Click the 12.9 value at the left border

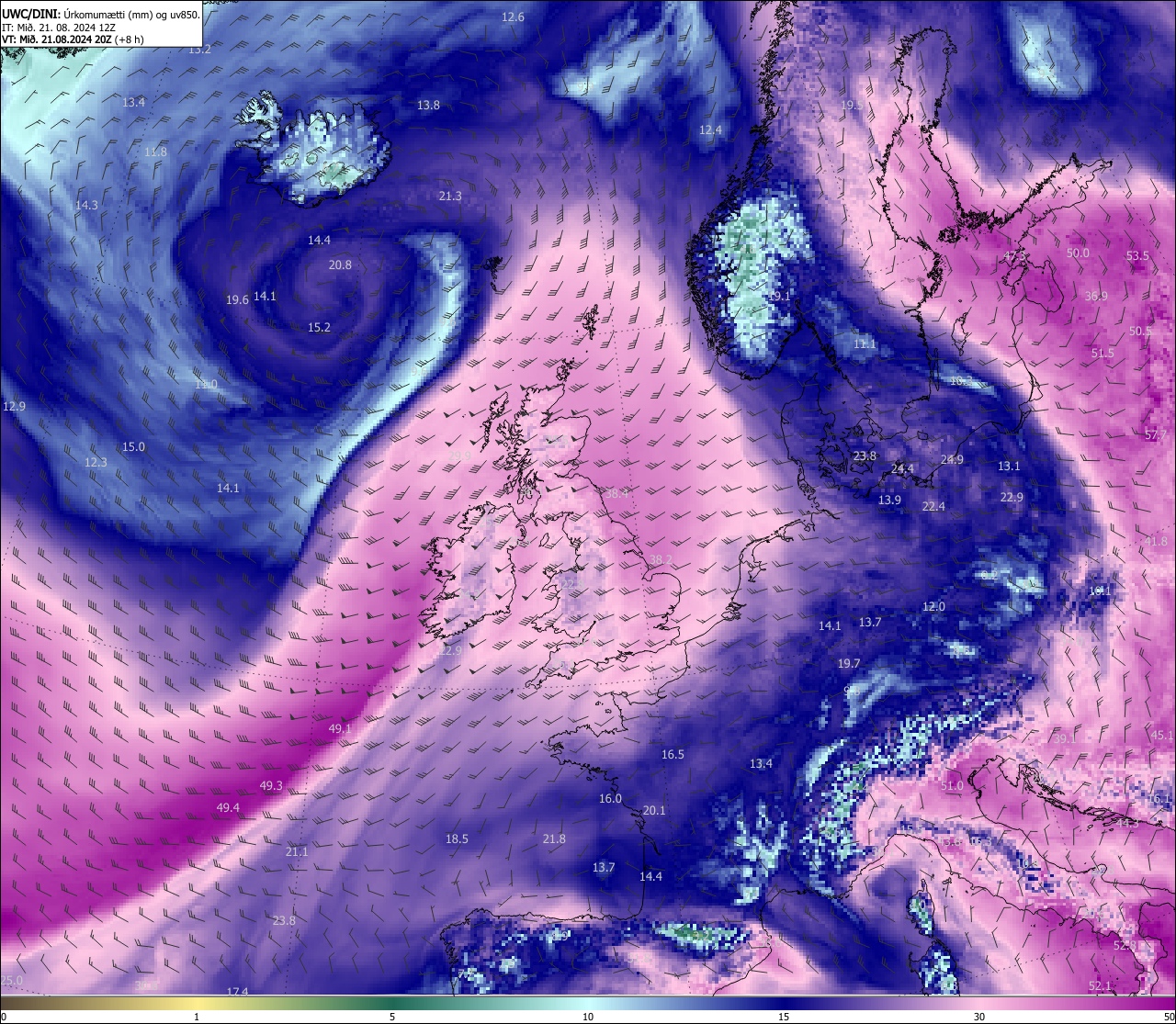pyautogui.click(x=15, y=406)
